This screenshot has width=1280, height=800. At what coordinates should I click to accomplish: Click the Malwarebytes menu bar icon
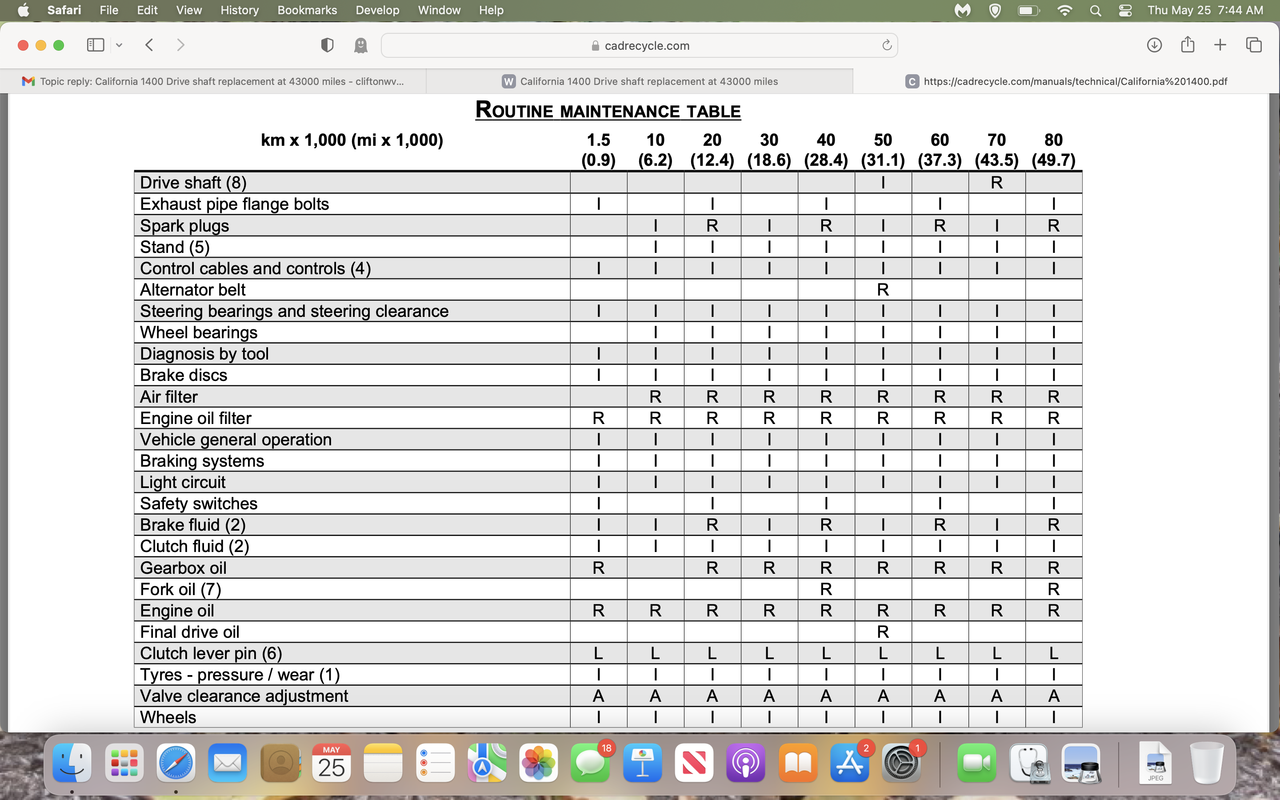tap(963, 10)
